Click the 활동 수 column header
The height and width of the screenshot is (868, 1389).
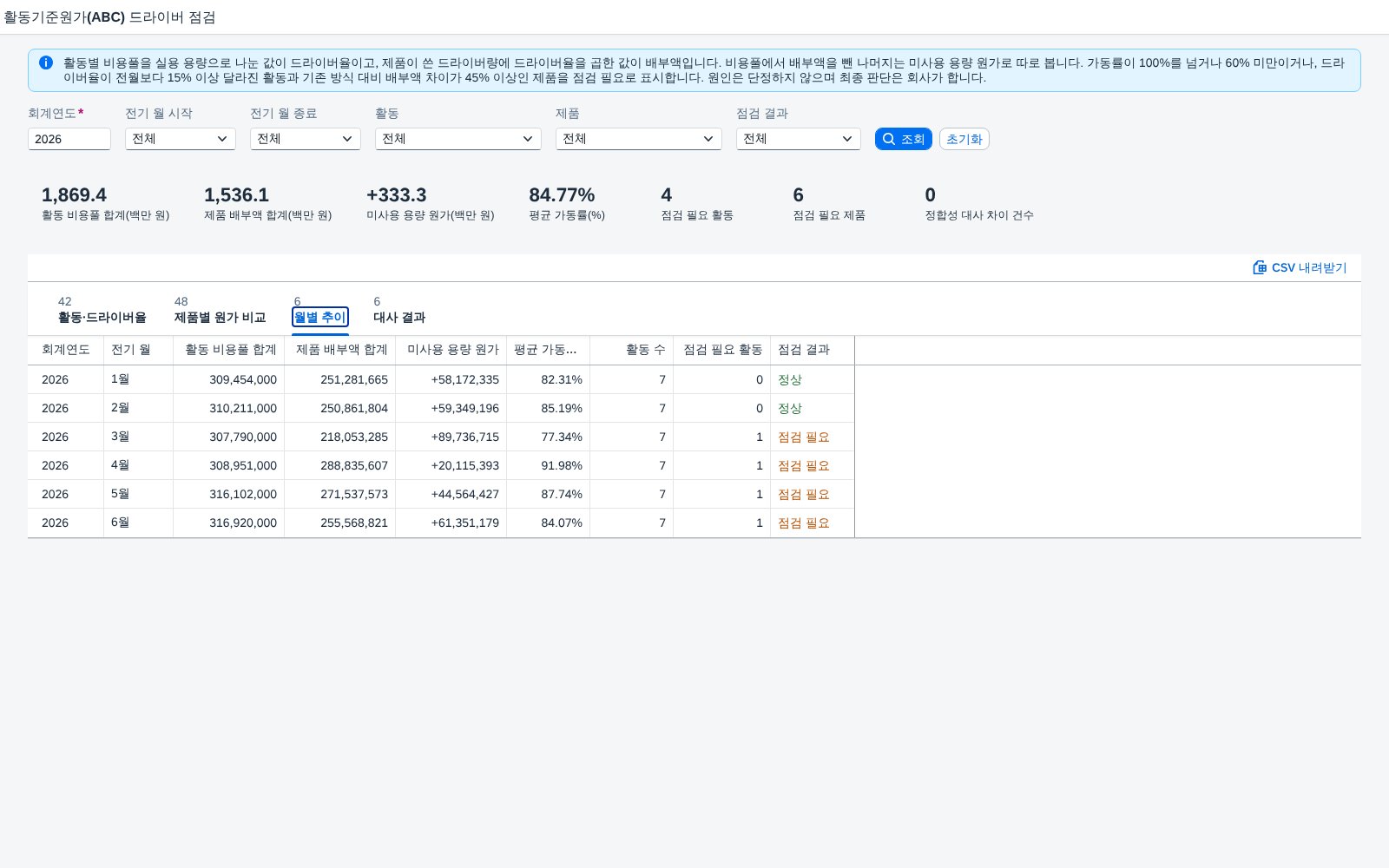[632, 350]
